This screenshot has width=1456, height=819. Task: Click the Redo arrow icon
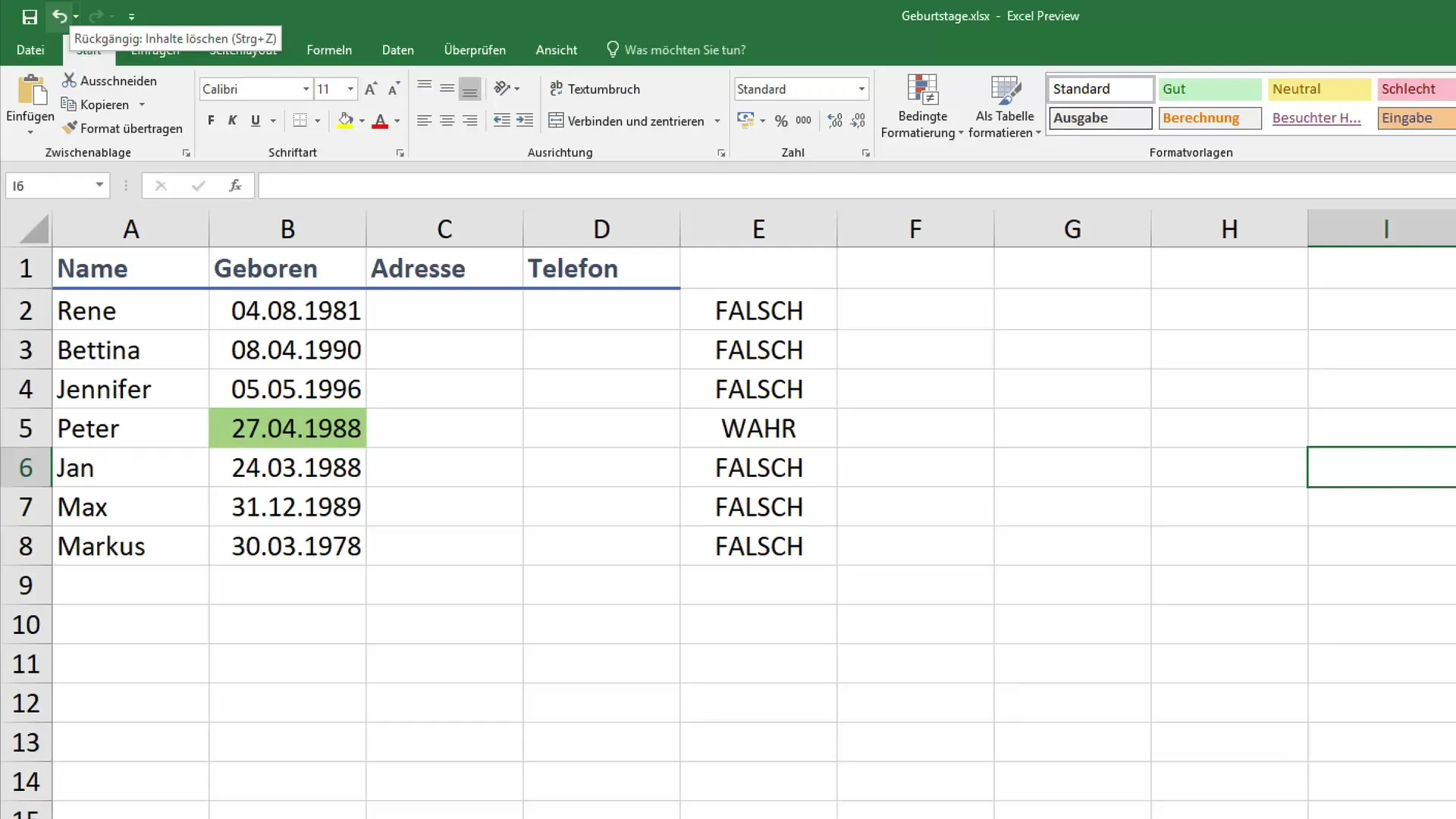[96, 16]
